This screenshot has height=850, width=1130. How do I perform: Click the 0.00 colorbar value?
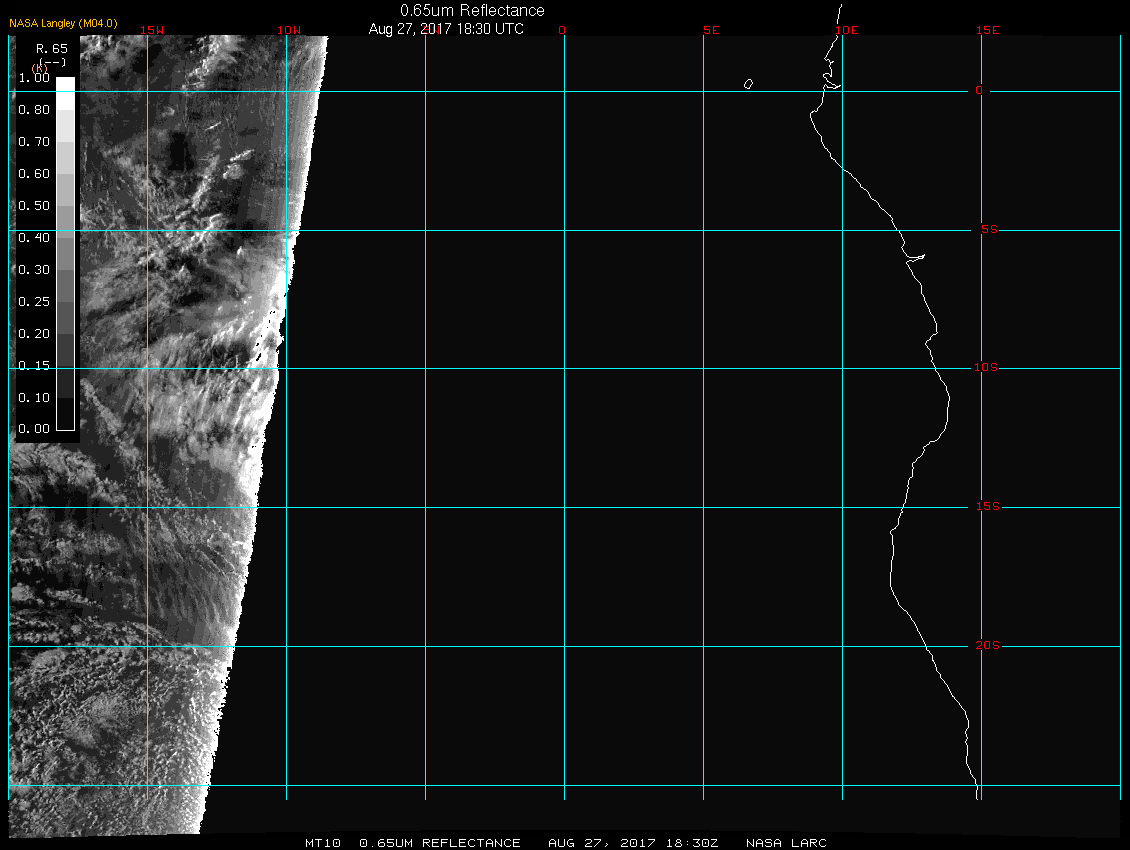pos(34,428)
